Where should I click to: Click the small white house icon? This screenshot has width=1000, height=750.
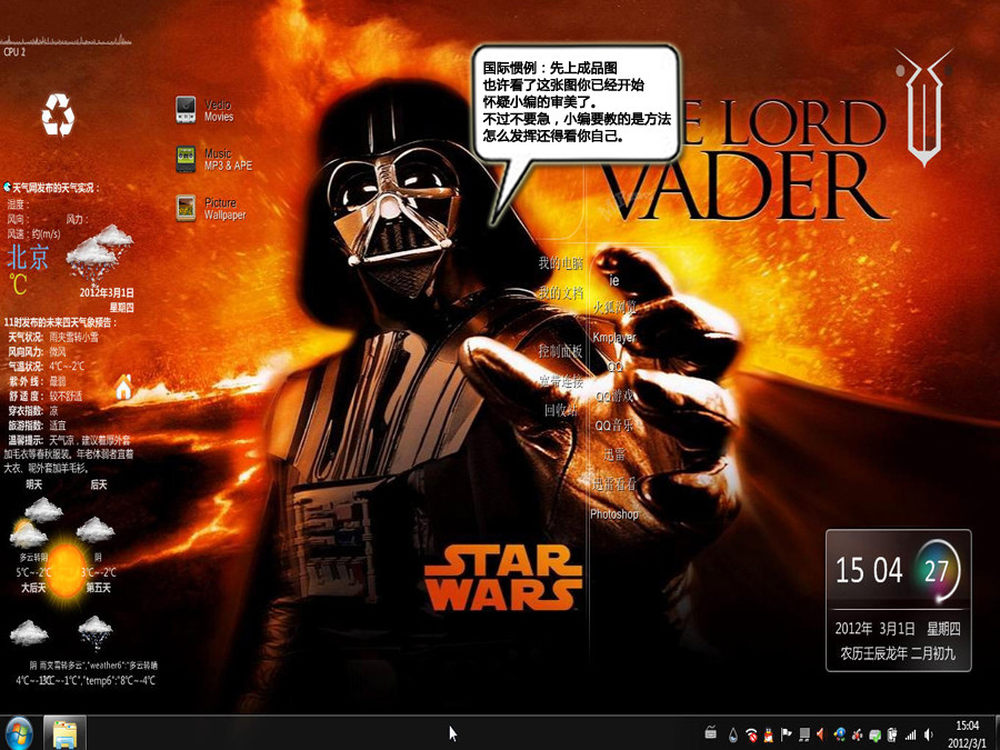click(124, 388)
